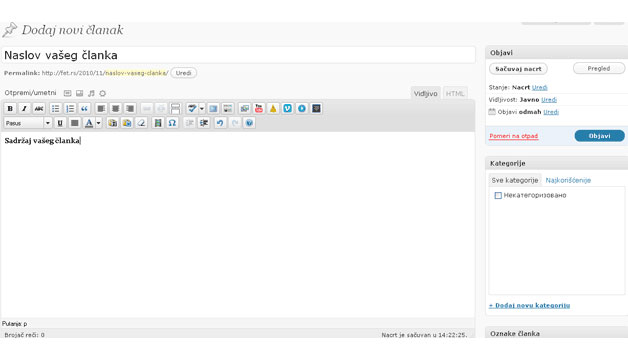Justify the text fully
This screenshot has height=361, width=628.
[74, 123]
